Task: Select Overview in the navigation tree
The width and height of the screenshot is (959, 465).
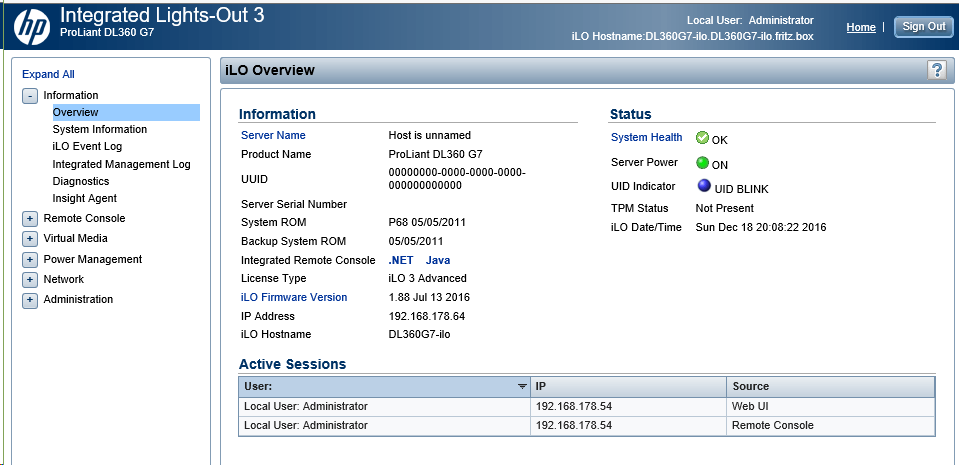Action: 126,113
